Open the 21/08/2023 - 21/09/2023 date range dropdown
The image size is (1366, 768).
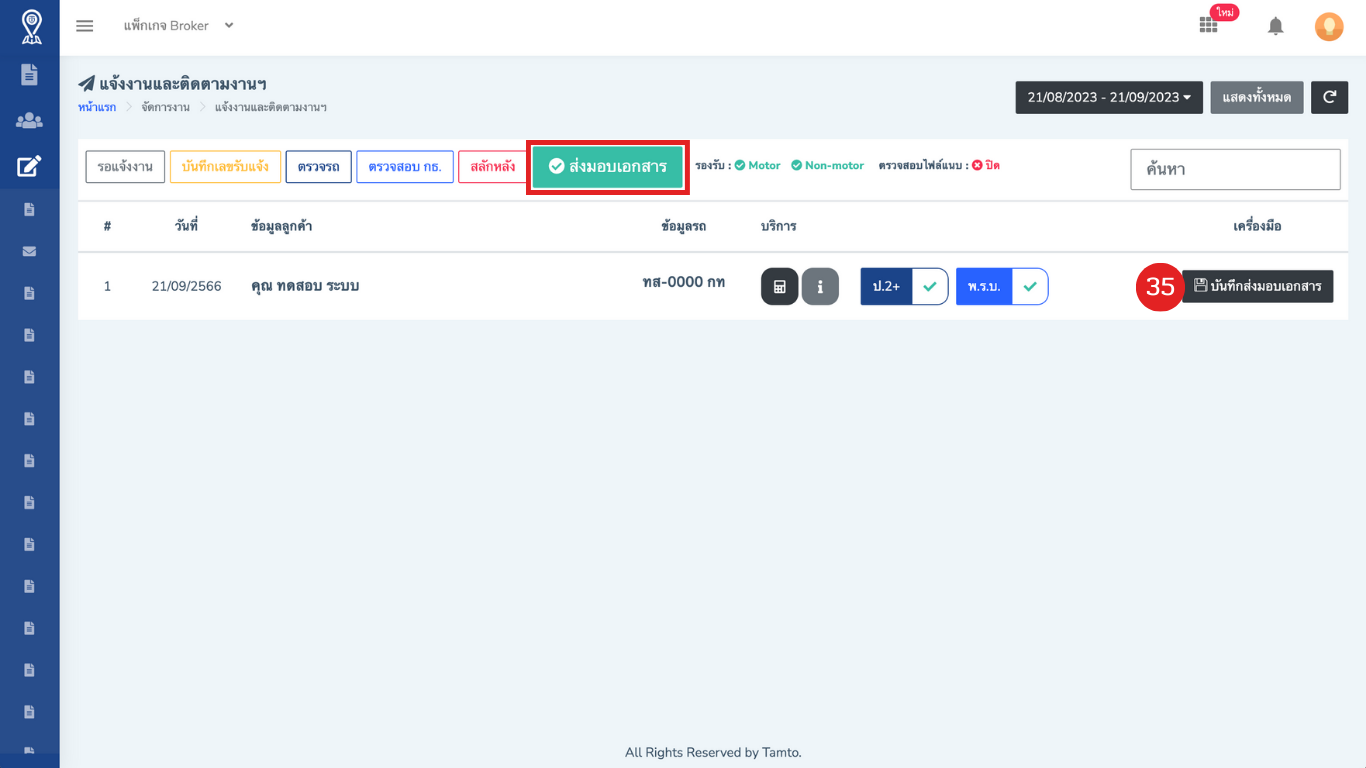(x=1109, y=97)
